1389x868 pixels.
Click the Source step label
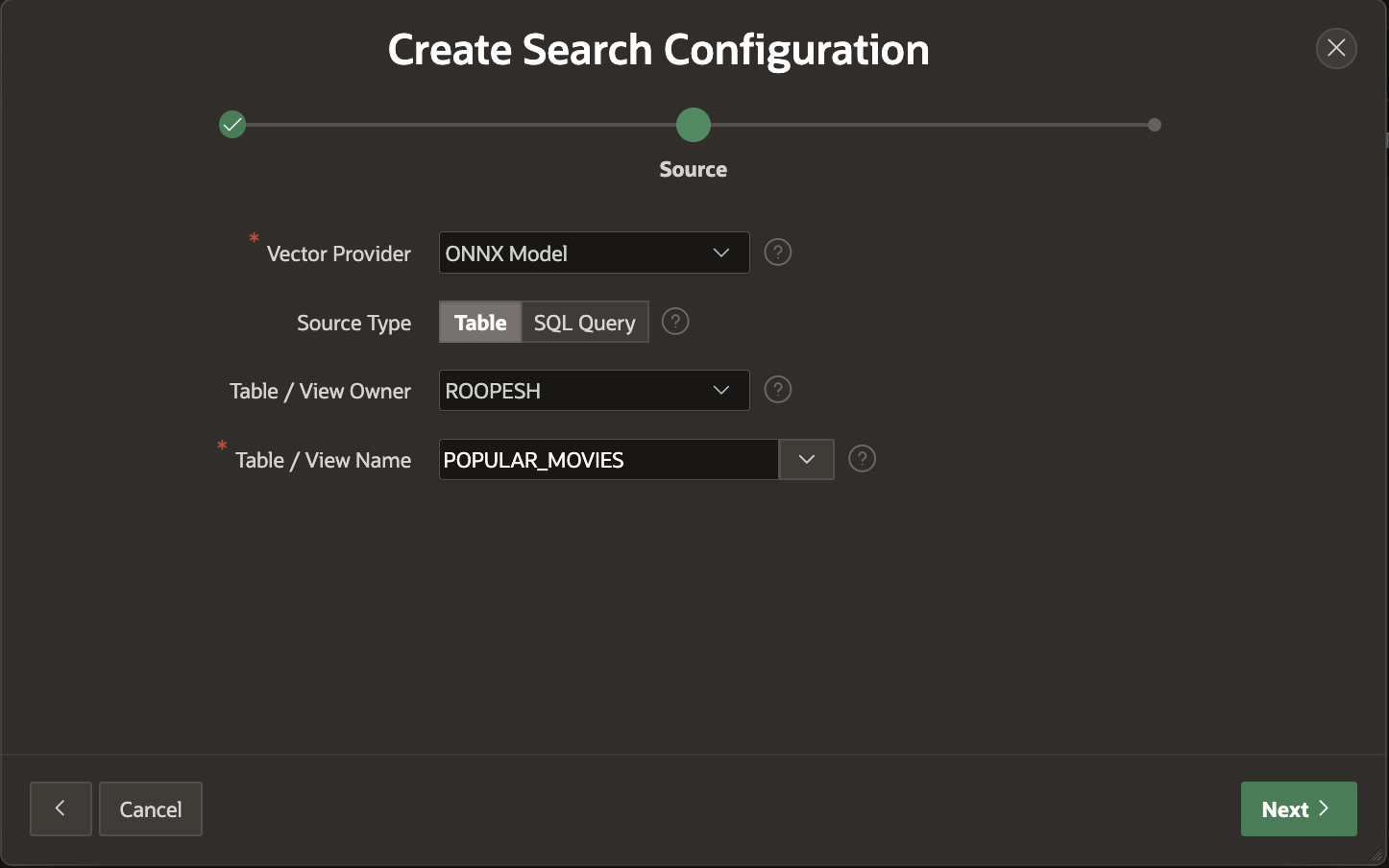click(693, 170)
